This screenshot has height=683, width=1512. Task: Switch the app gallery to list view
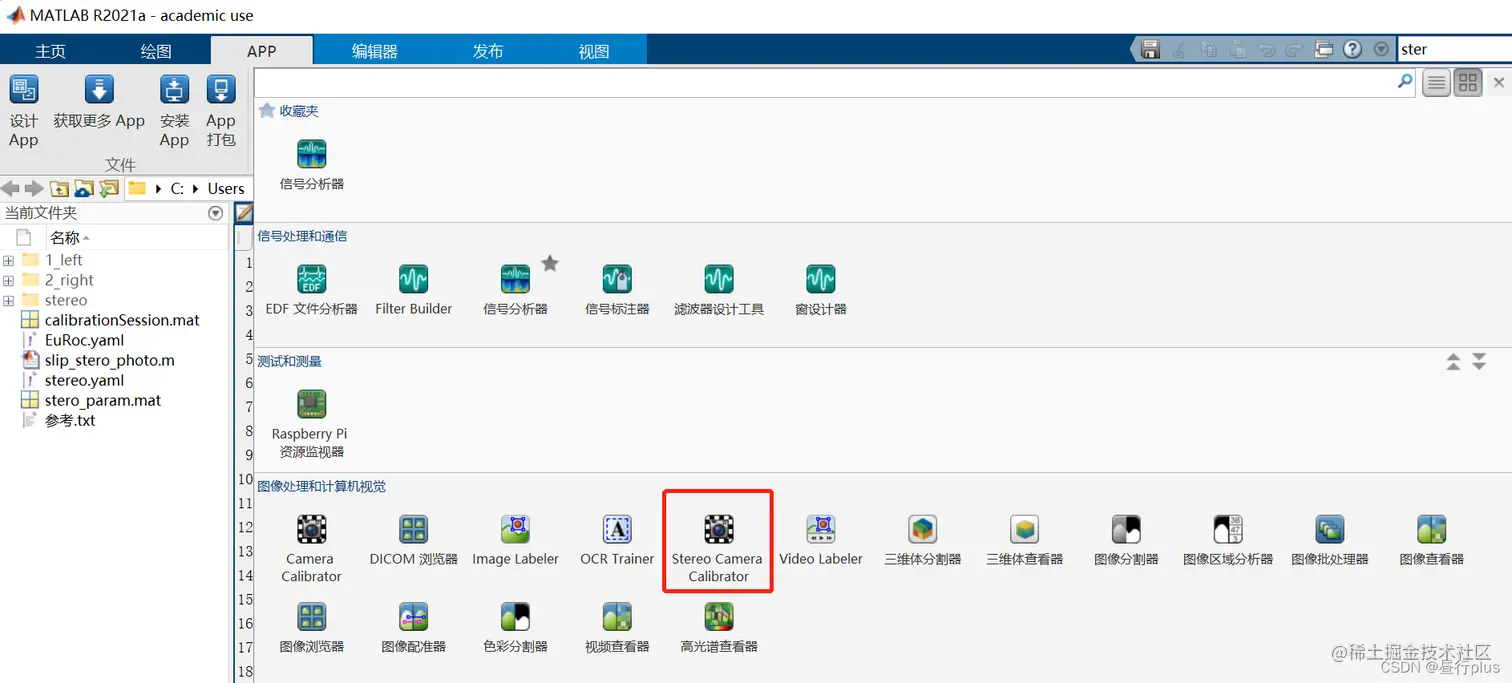[1437, 83]
